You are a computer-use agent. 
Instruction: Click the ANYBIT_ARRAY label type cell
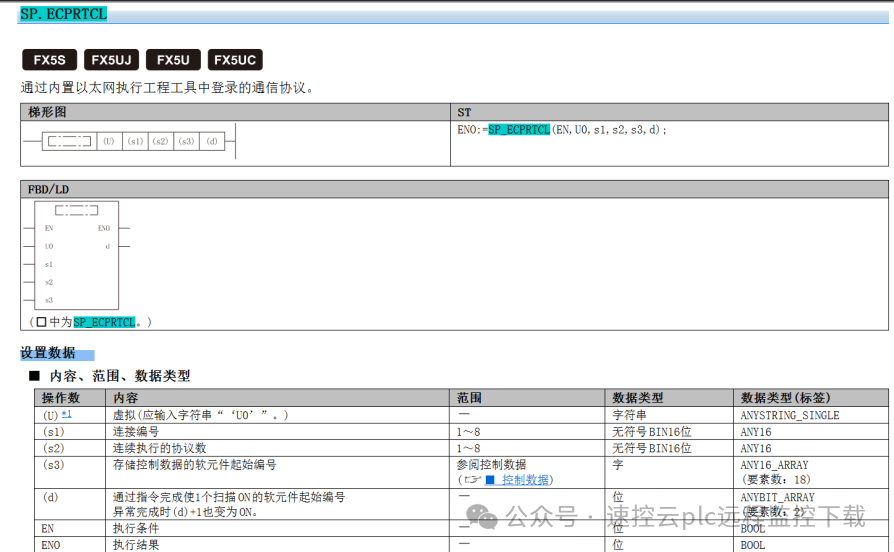811,504
